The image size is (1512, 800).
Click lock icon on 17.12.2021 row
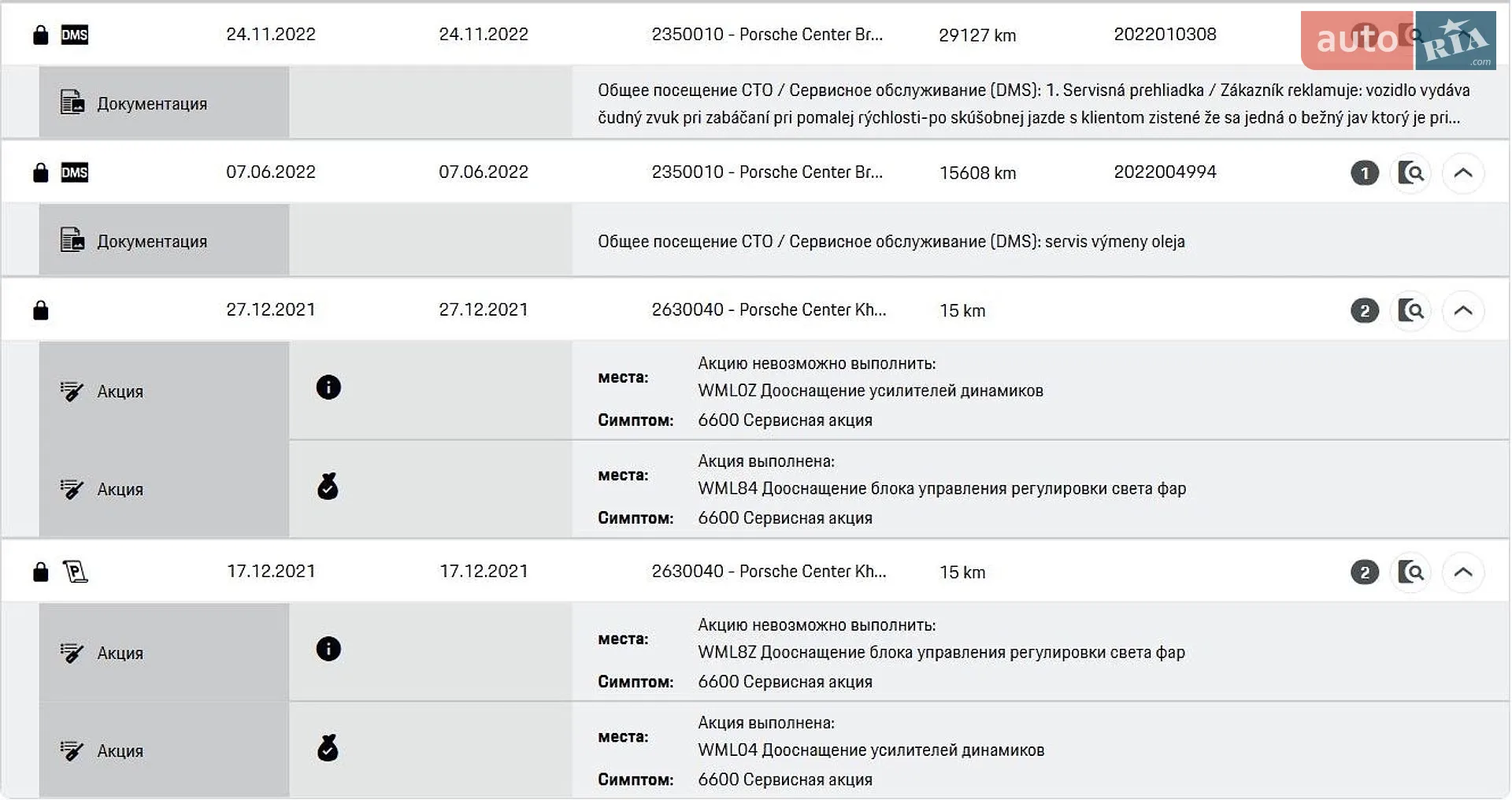click(41, 572)
